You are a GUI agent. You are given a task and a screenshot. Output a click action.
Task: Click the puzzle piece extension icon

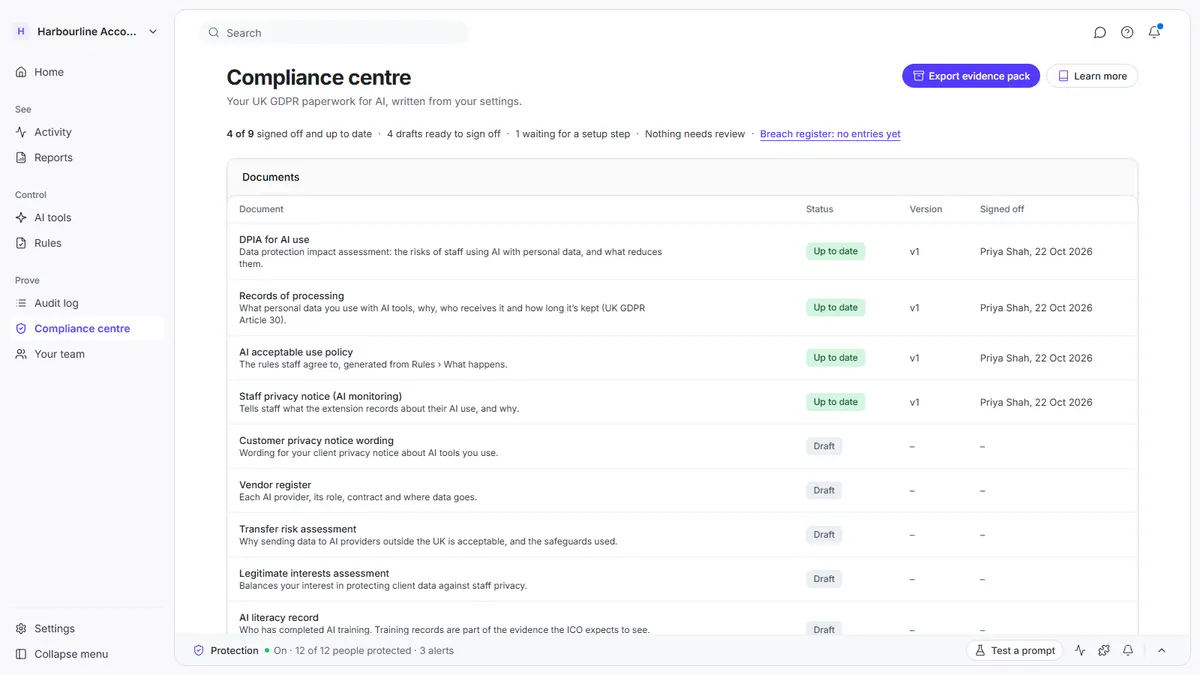click(x=1104, y=650)
